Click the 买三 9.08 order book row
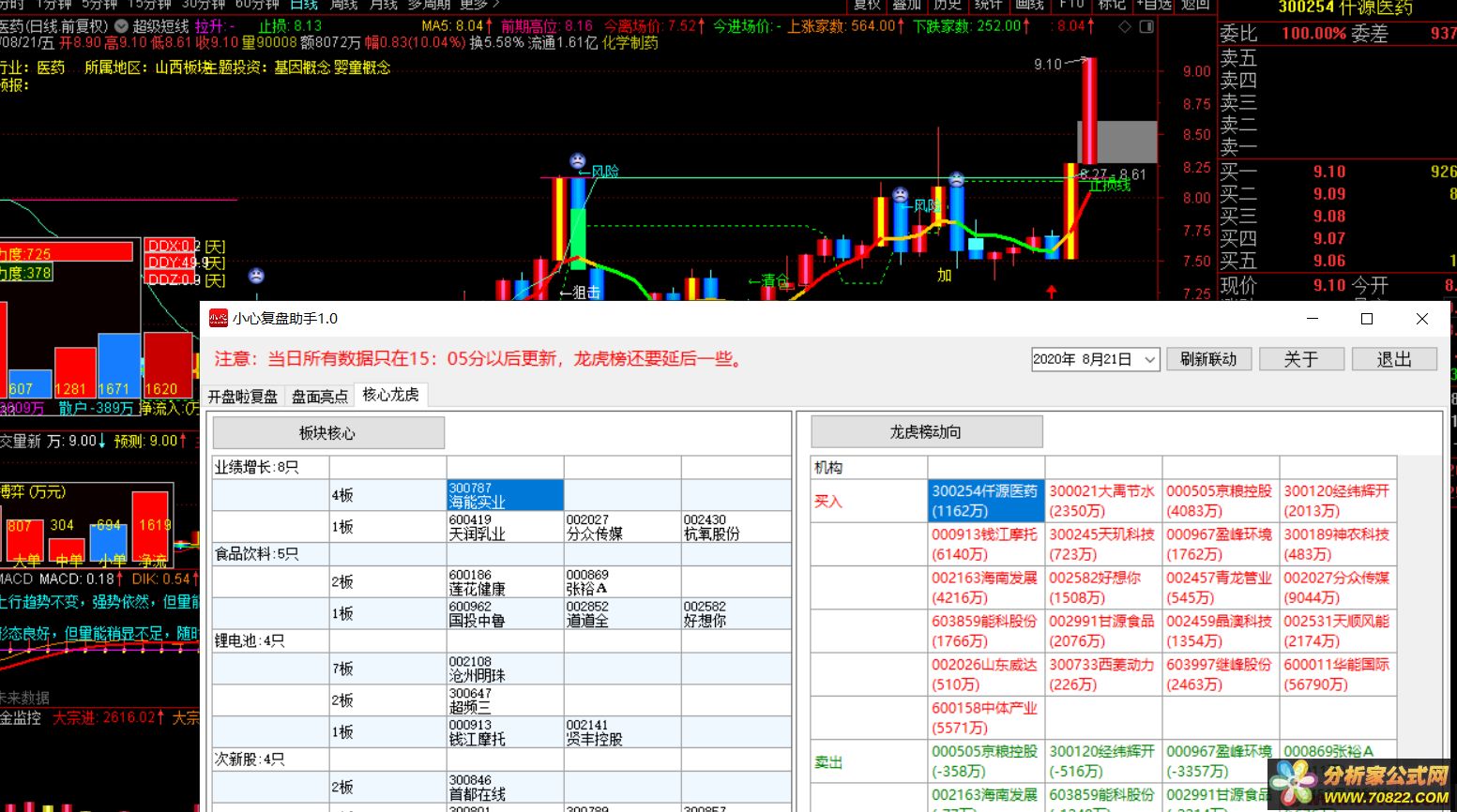The image size is (1457, 812). (1337, 217)
